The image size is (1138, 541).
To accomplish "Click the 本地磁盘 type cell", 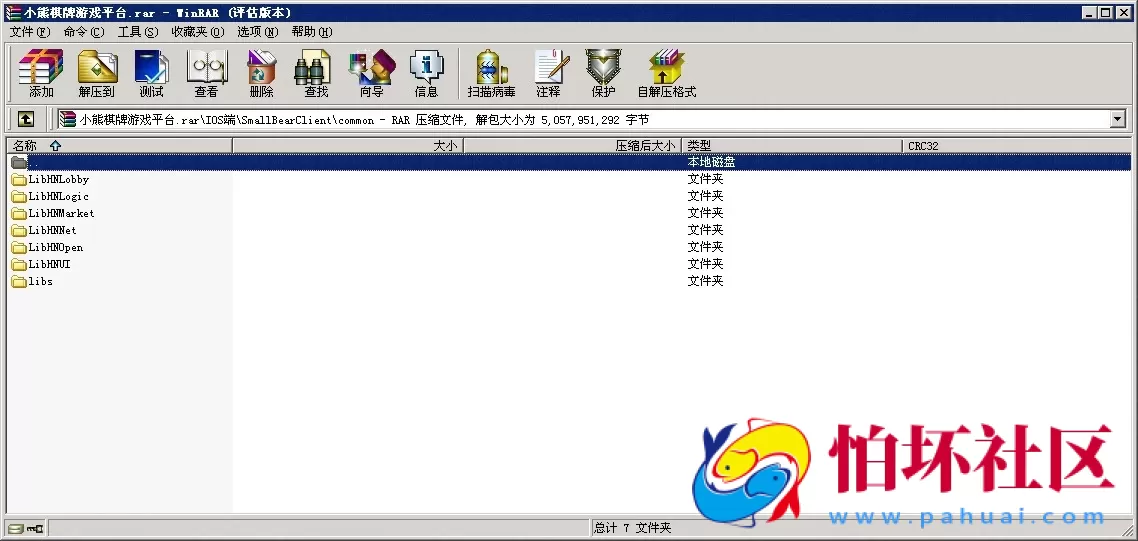I will click(711, 163).
